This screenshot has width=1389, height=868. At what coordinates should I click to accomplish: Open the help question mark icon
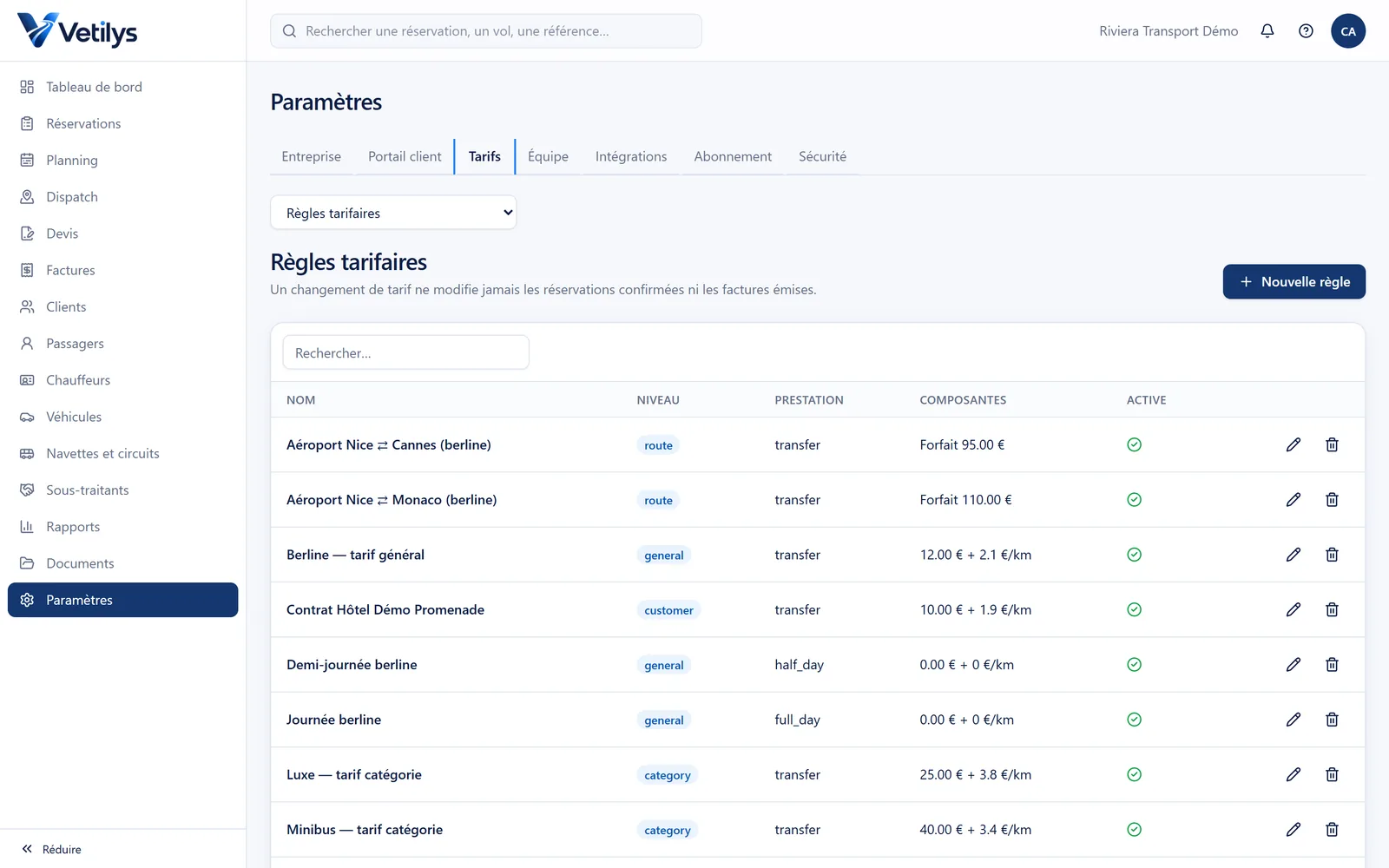pyautogui.click(x=1306, y=31)
